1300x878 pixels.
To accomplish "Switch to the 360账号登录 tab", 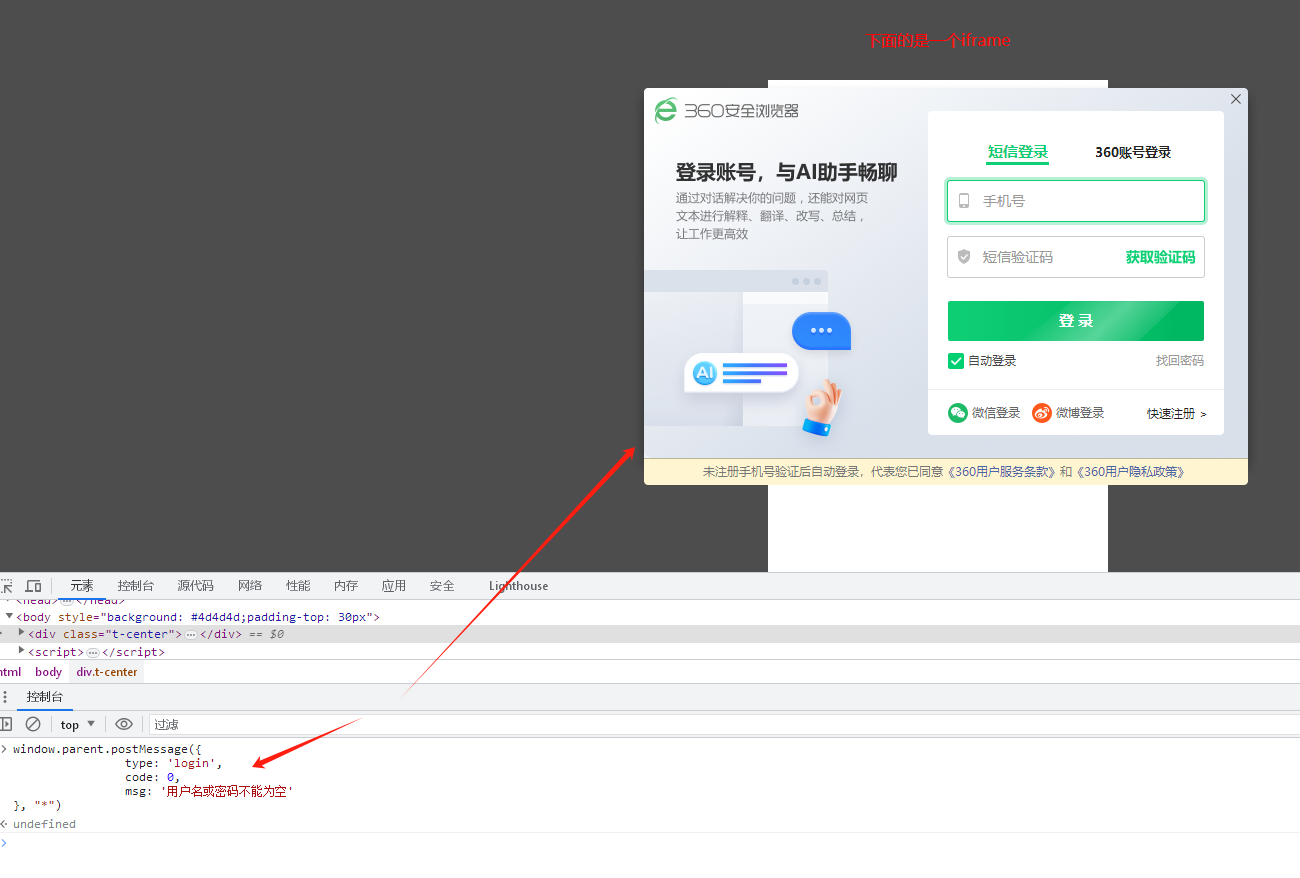I will (x=1131, y=152).
